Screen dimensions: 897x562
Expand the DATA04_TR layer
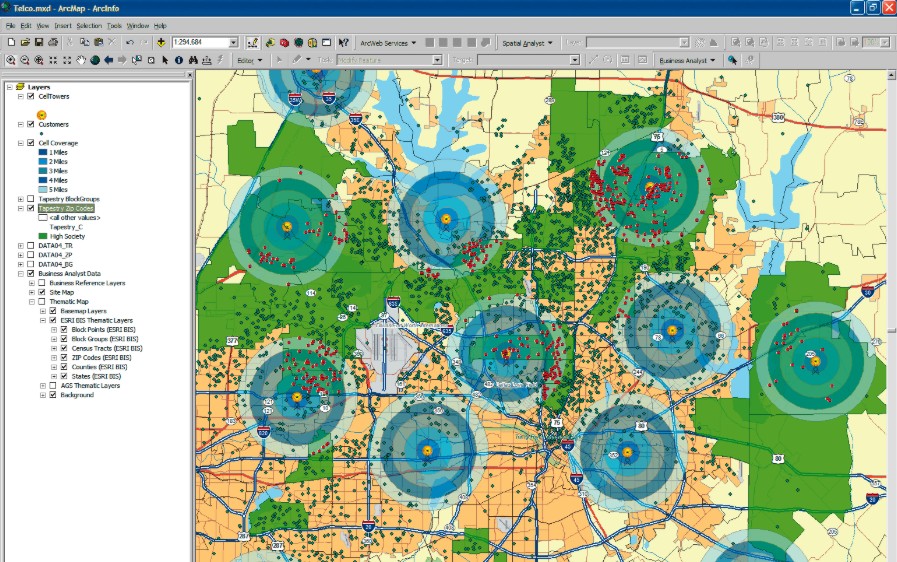click(20, 245)
